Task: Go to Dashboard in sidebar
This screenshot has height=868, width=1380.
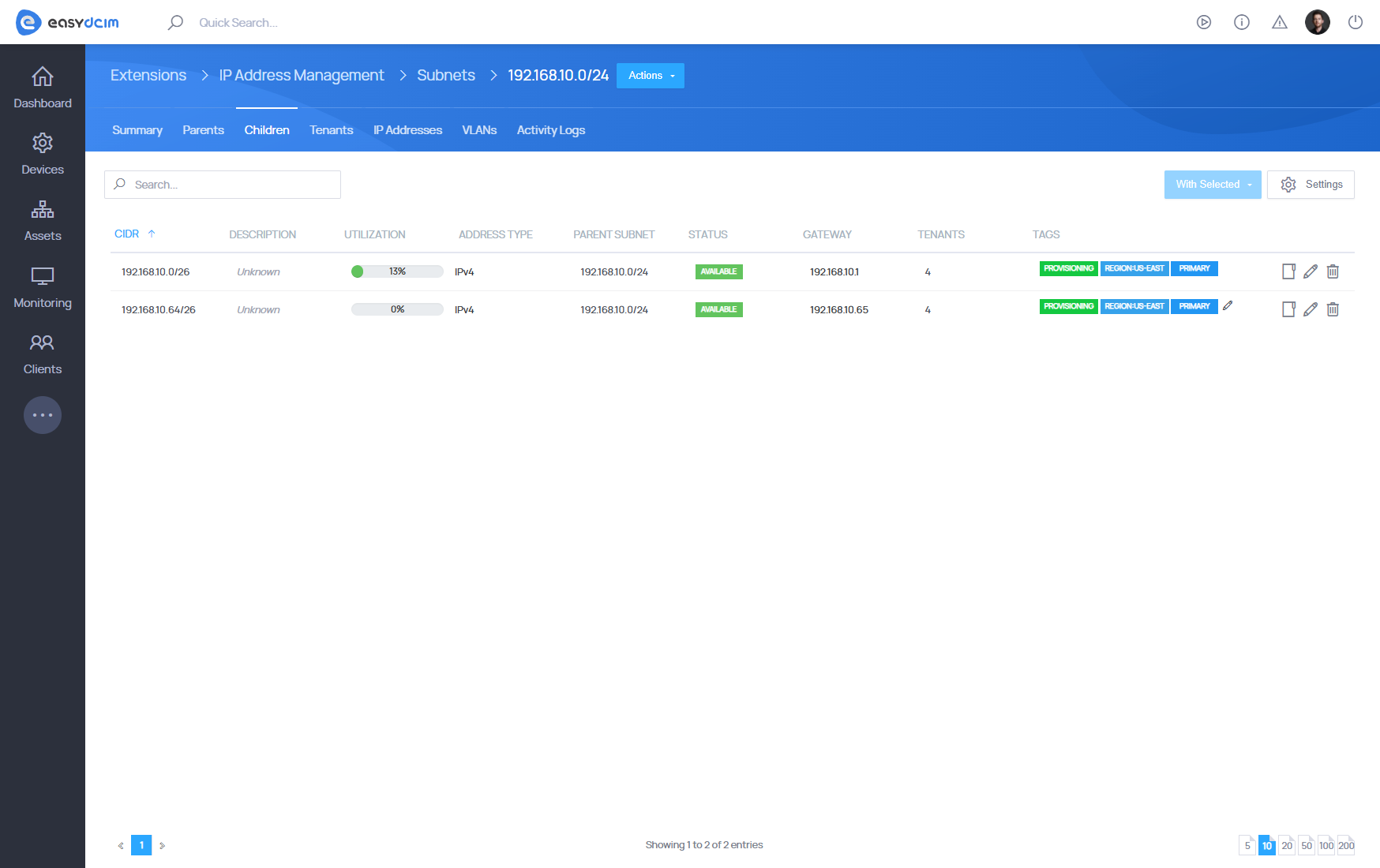Action: tap(43, 88)
